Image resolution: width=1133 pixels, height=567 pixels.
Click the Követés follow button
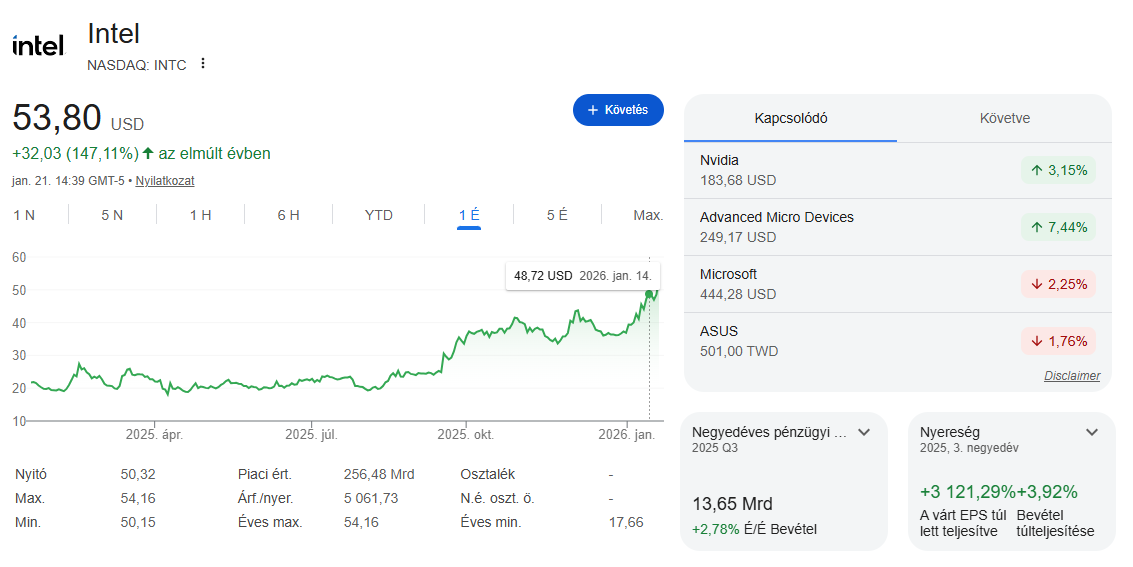[618, 110]
